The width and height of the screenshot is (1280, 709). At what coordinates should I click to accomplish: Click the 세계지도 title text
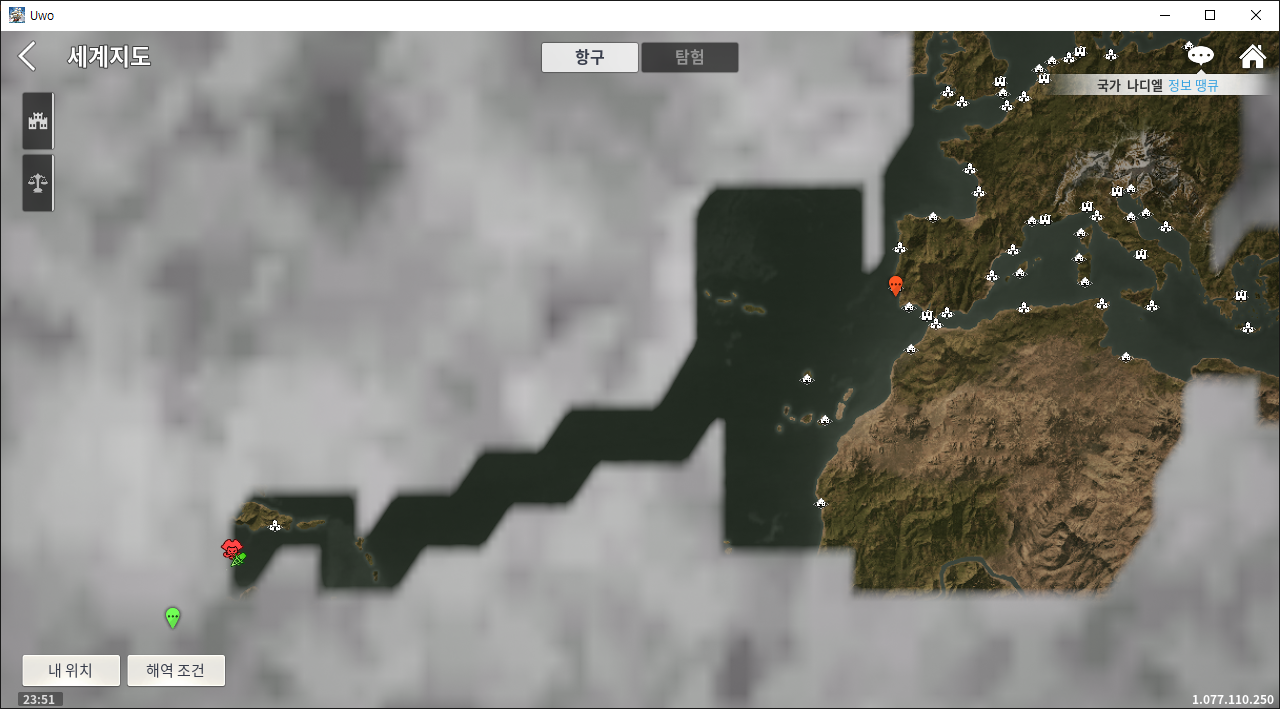109,57
